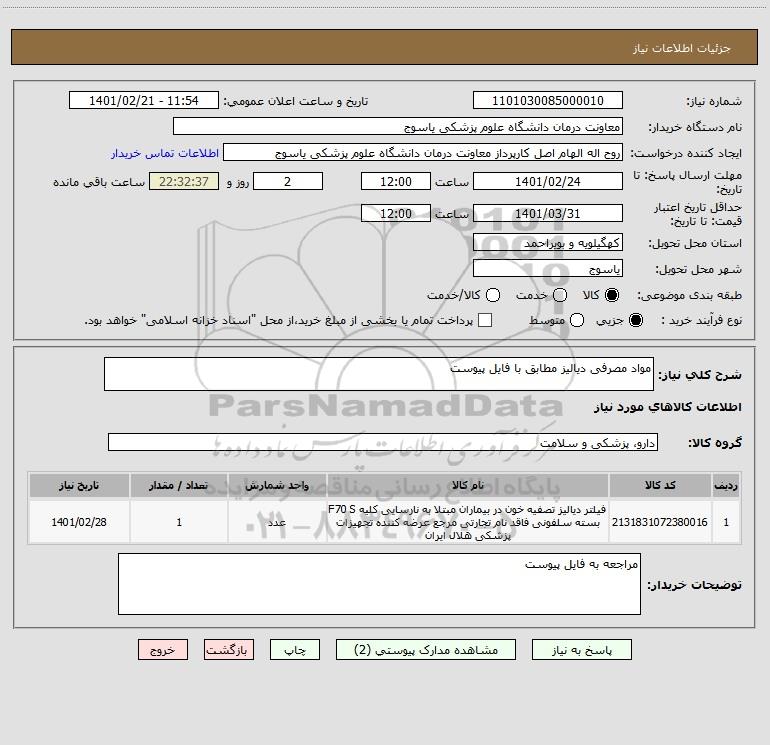The image size is (770, 745).
Task: Click the چاپ print button
Action: coord(295,650)
